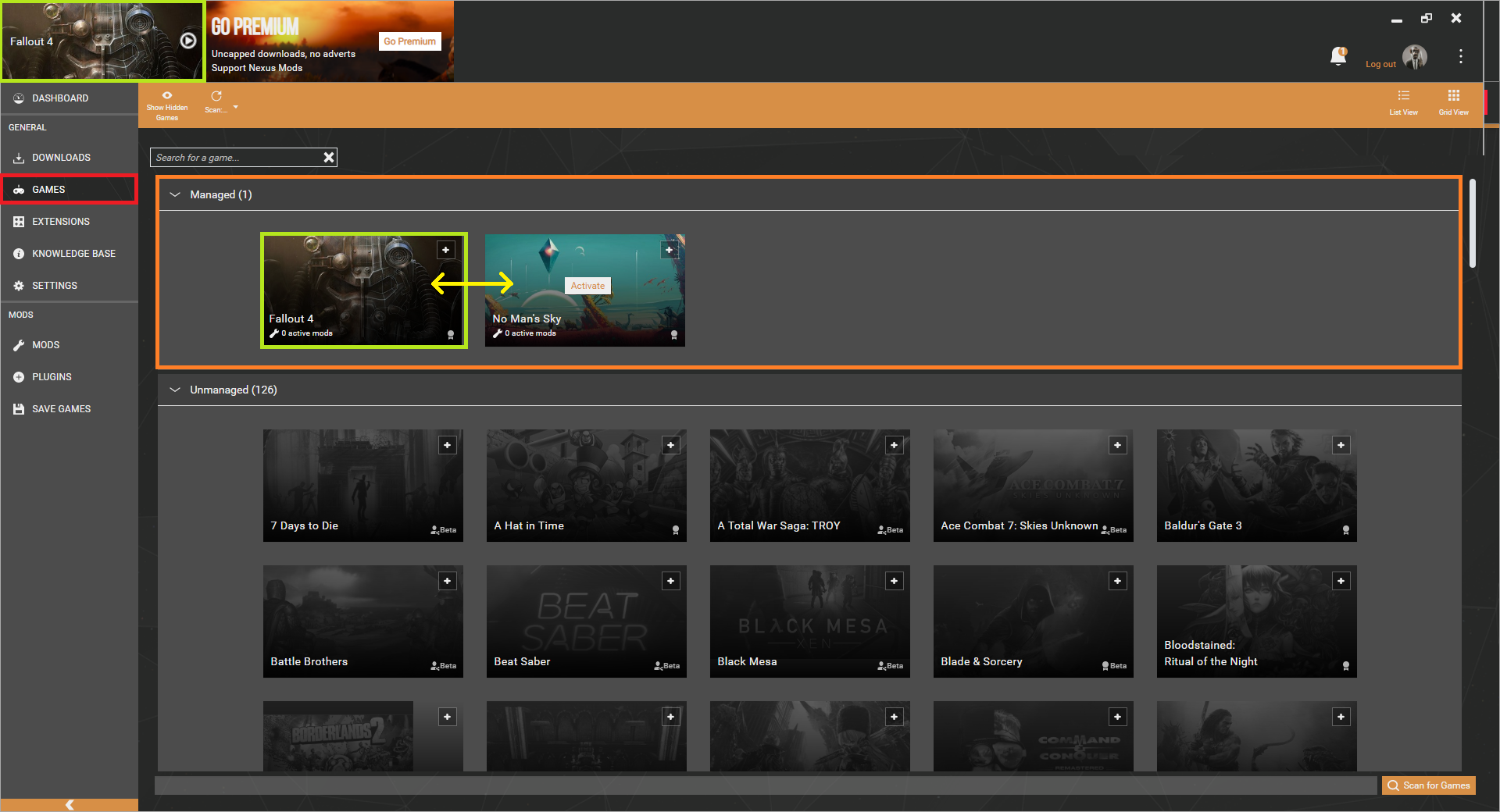Switch to List View
Image resolution: width=1500 pixels, height=812 pixels.
tap(1403, 102)
